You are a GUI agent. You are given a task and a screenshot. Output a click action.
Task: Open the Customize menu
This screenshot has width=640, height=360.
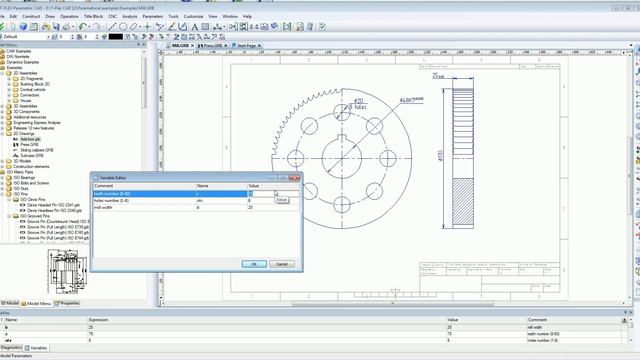pos(193,16)
